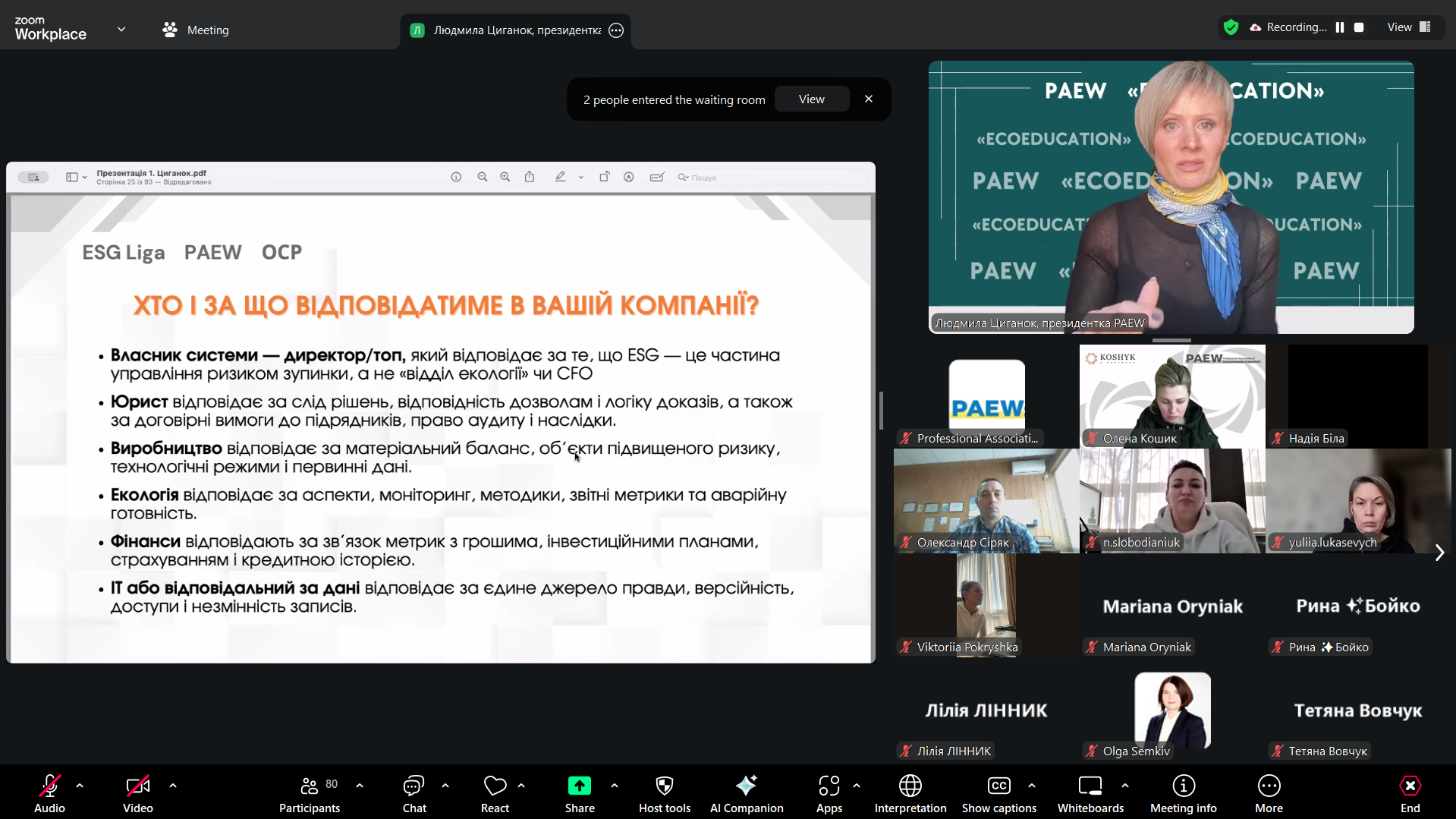Open the Meeting tab
The height and width of the screenshot is (819, 1456).
click(x=196, y=30)
